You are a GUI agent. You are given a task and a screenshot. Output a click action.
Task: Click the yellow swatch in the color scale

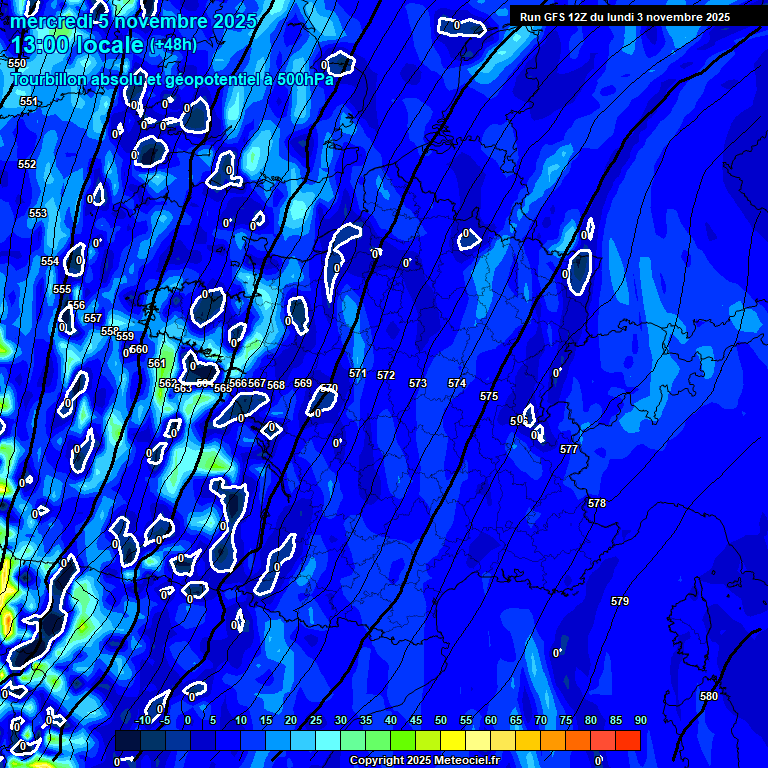(452, 740)
